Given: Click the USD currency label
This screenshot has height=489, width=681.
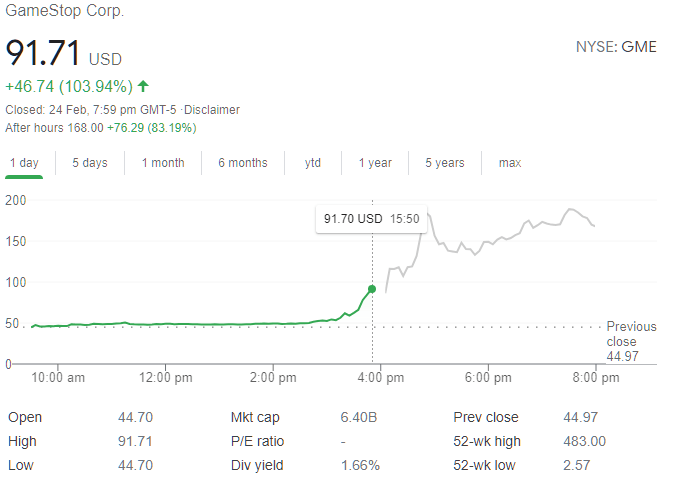Looking at the screenshot, I should point(105,59).
